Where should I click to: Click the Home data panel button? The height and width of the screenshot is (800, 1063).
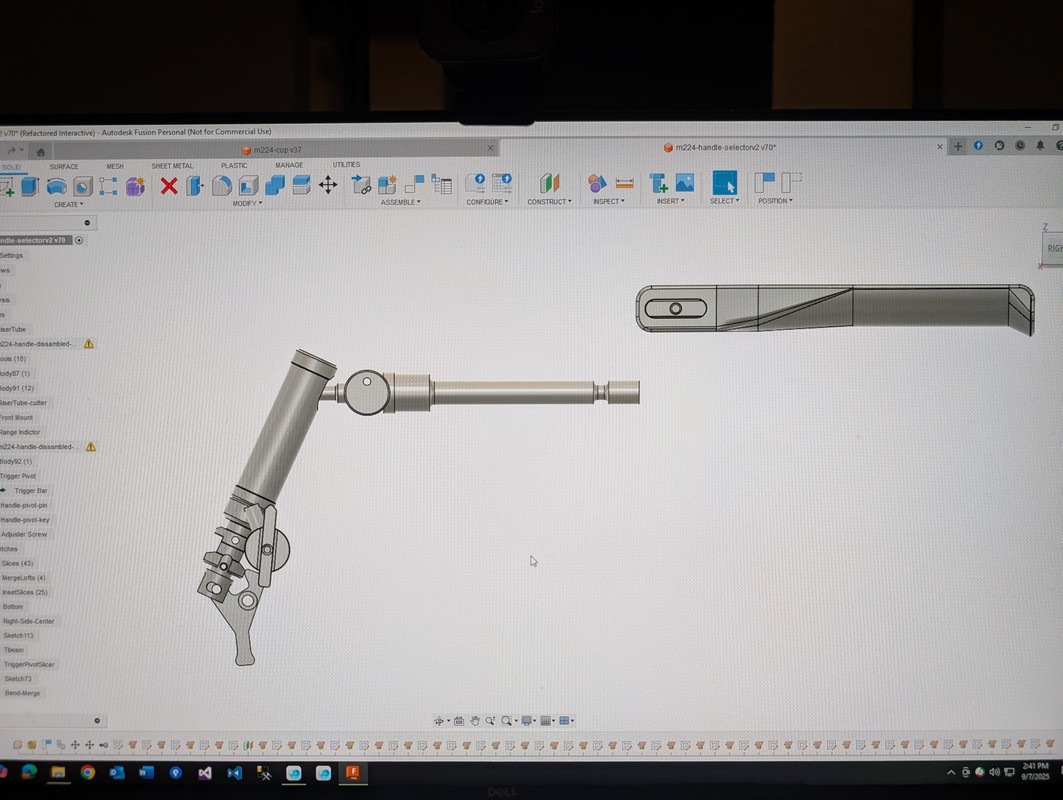(41, 152)
